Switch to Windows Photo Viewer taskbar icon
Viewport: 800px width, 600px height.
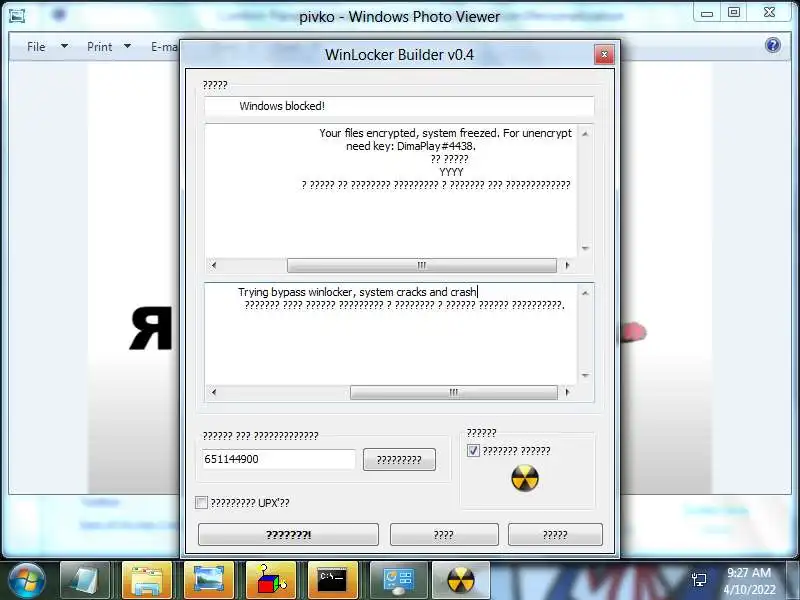click(209, 581)
